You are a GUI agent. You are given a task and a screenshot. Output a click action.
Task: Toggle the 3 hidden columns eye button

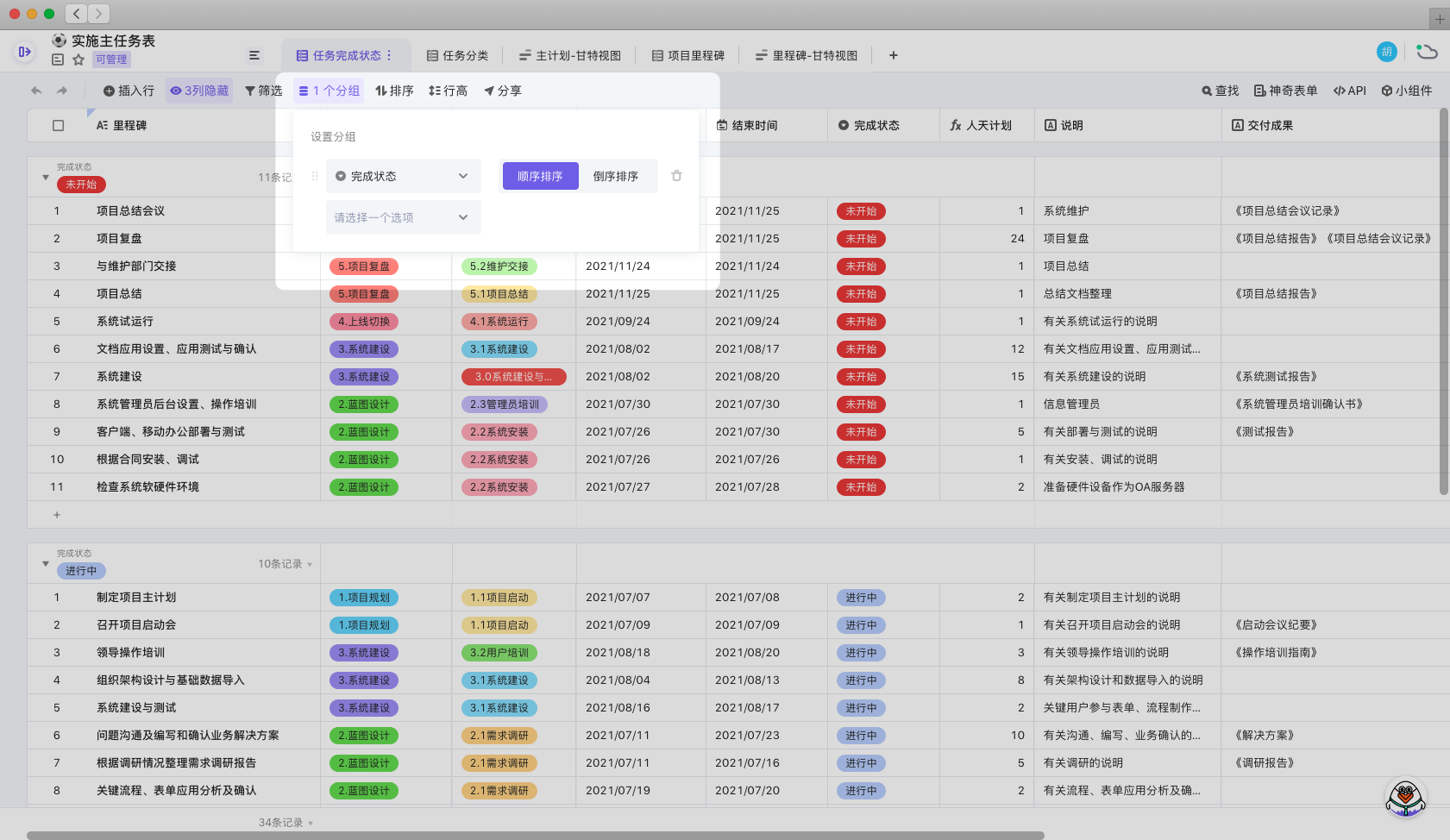(199, 91)
